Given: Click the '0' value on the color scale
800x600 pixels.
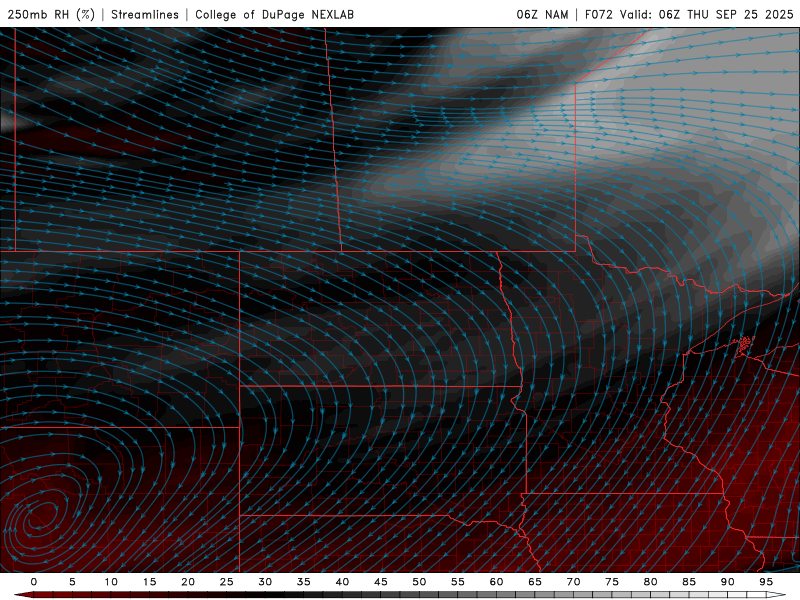Looking at the screenshot, I should [x=34, y=582].
